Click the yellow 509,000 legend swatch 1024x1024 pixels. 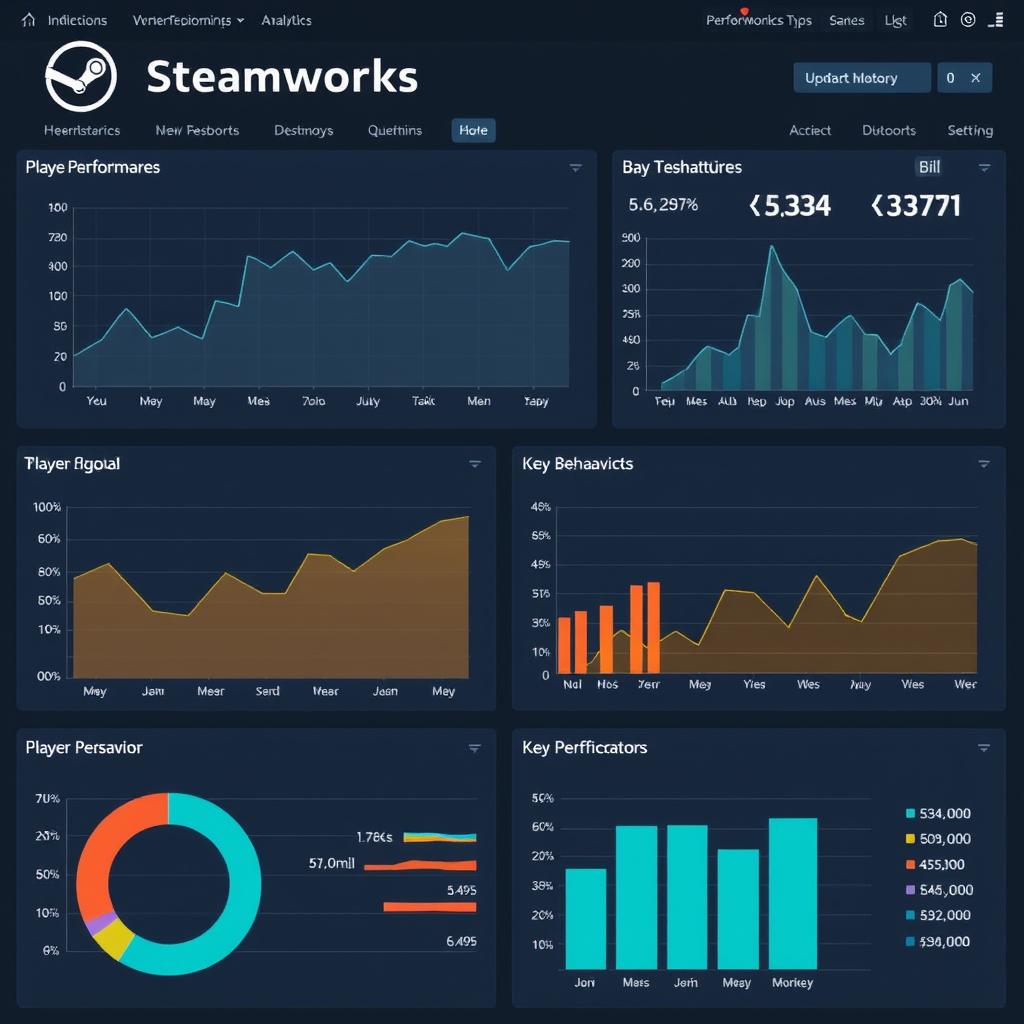click(910, 839)
